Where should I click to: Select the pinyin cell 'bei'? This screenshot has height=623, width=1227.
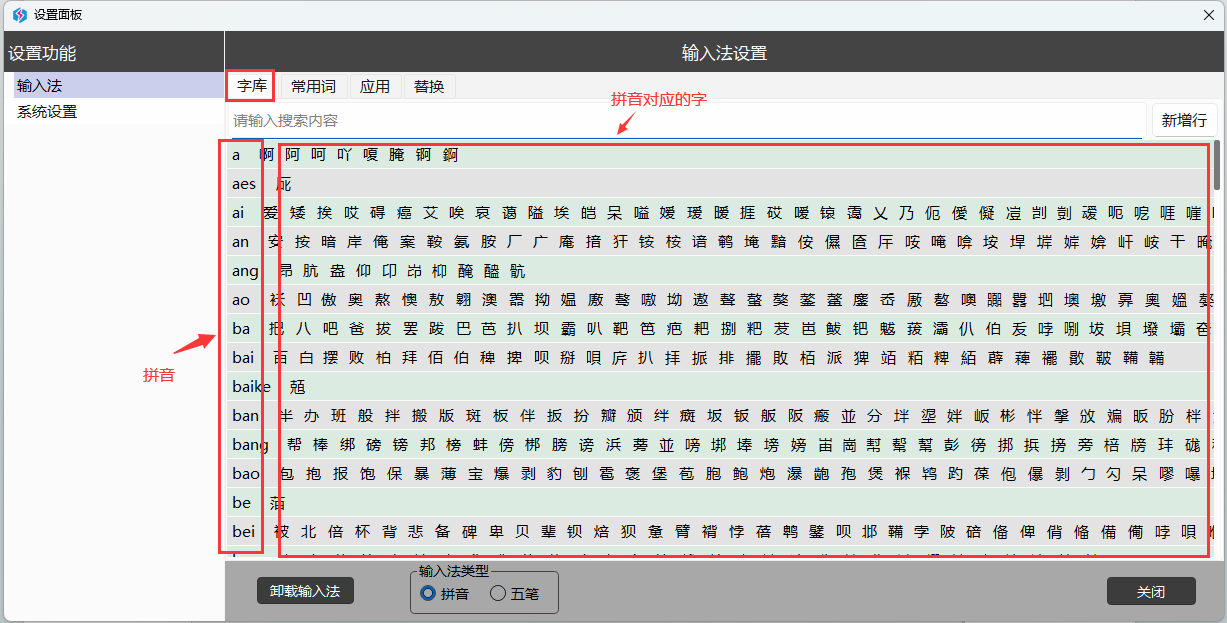click(244, 531)
